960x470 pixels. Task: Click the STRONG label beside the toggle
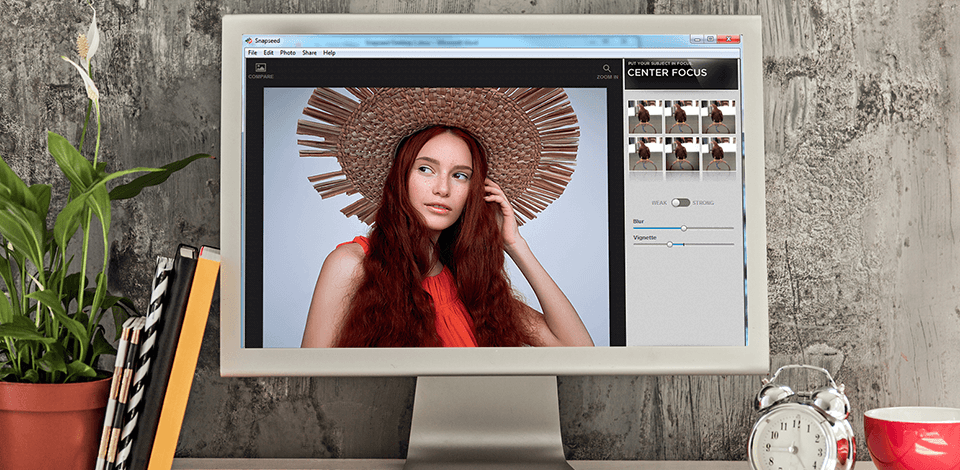[x=703, y=203]
